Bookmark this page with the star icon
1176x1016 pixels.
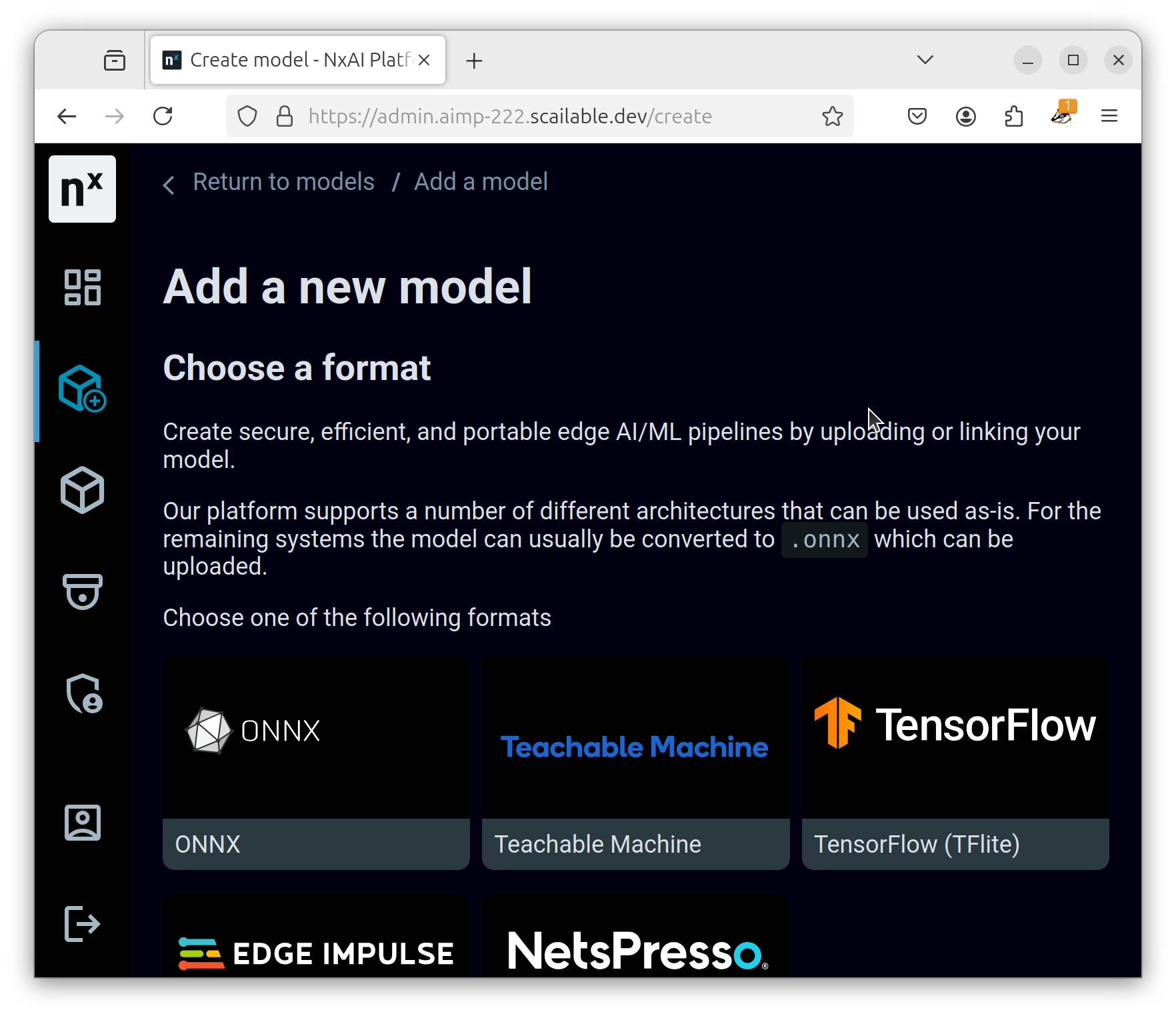tap(832, 117)
